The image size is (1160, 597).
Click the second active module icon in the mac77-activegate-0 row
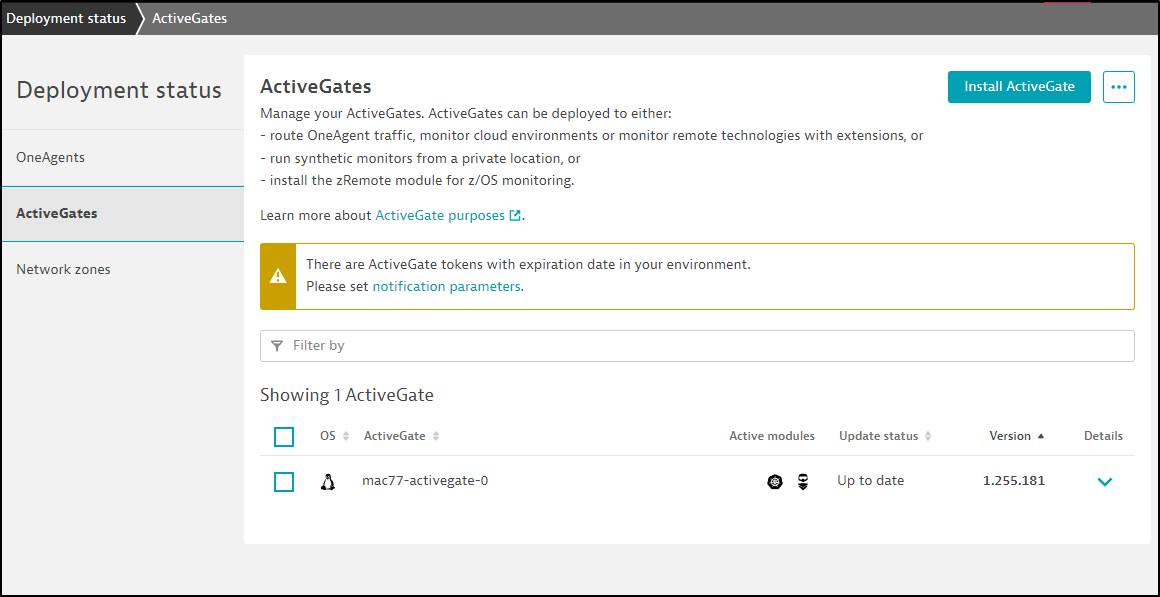[x=803, y=482]
